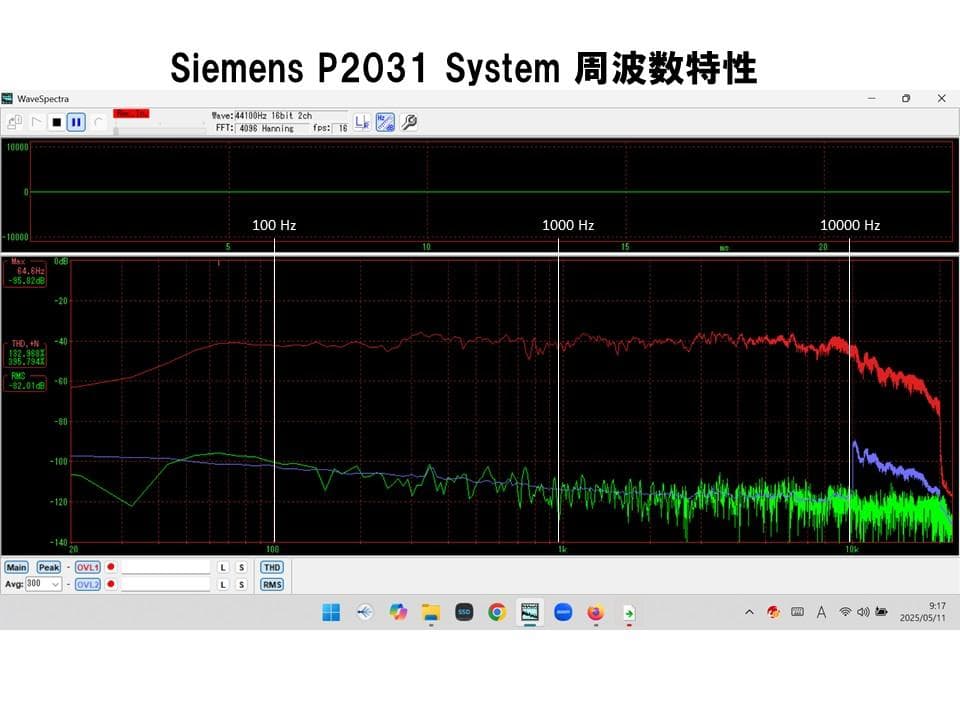
Task: Switch to the Main display mode
Action: [17, 567]
